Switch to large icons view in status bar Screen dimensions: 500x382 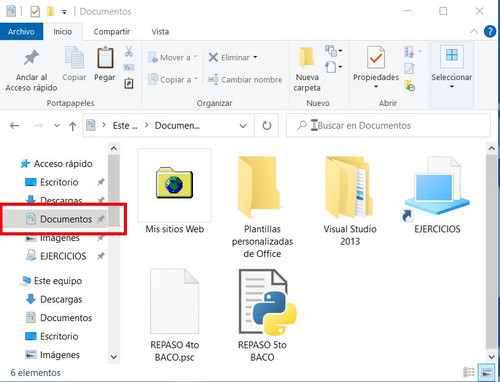point(486,372)
